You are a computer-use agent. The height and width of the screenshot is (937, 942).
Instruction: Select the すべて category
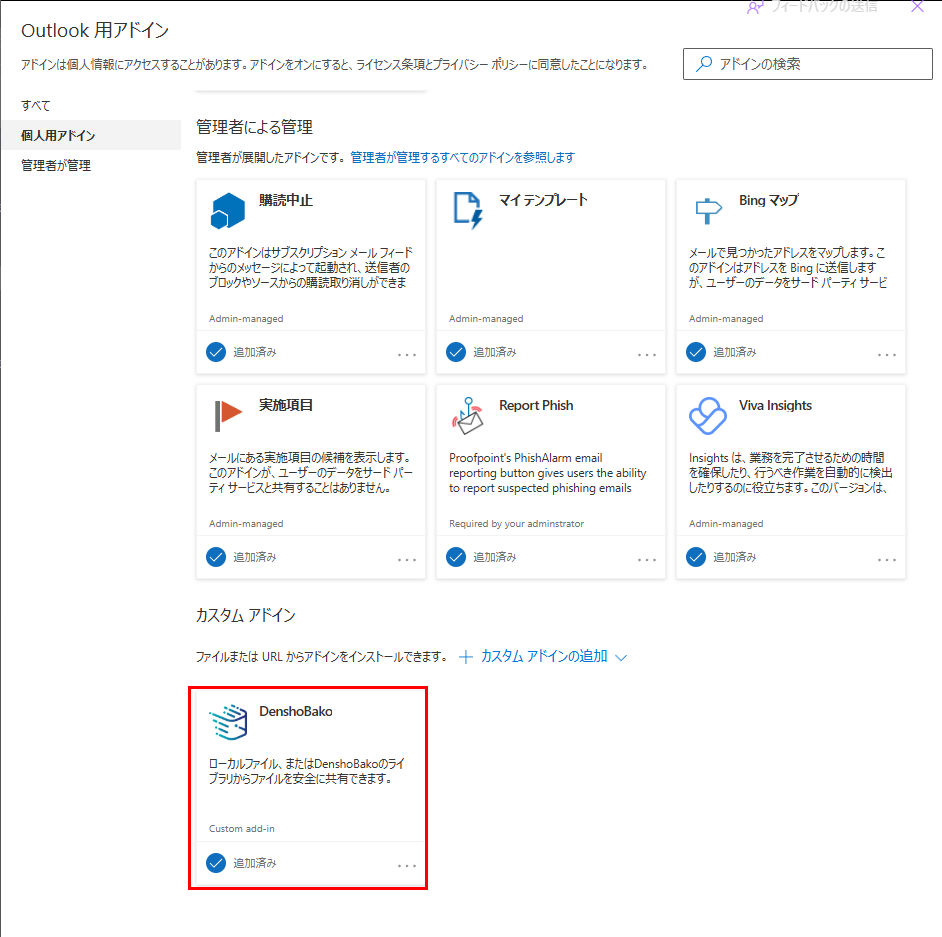35,106
